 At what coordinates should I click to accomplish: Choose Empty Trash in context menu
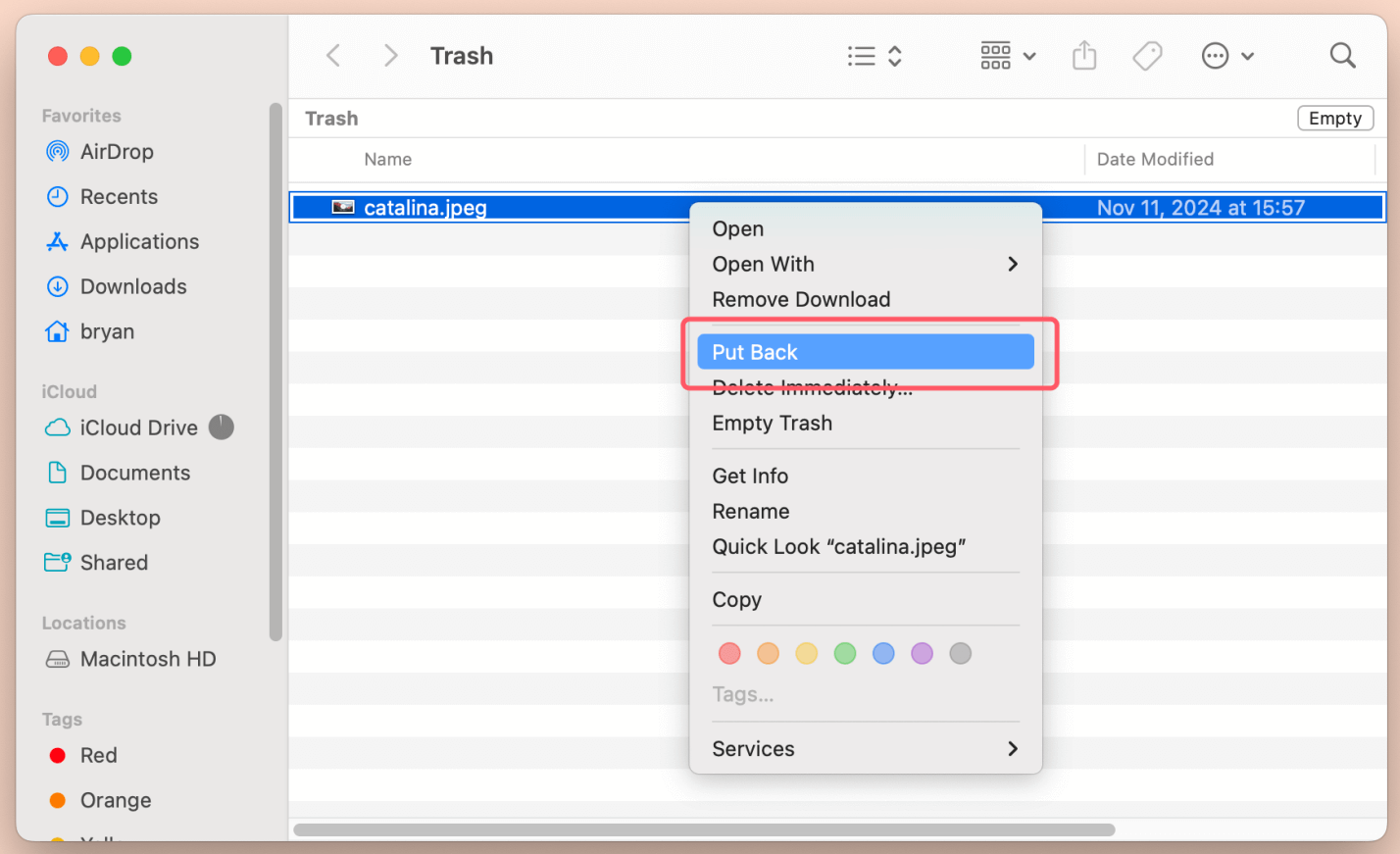click(x=866, y=424)
